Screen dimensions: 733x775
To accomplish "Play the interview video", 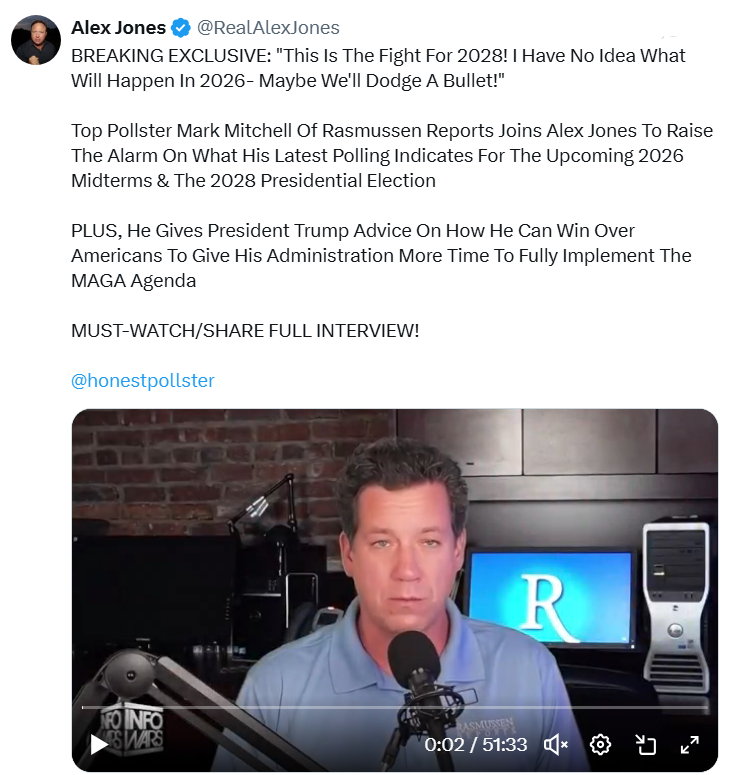I will pos(99,744).
